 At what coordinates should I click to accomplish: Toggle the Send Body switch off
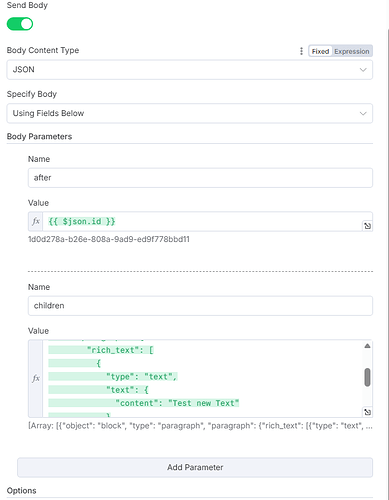[20, 24]
